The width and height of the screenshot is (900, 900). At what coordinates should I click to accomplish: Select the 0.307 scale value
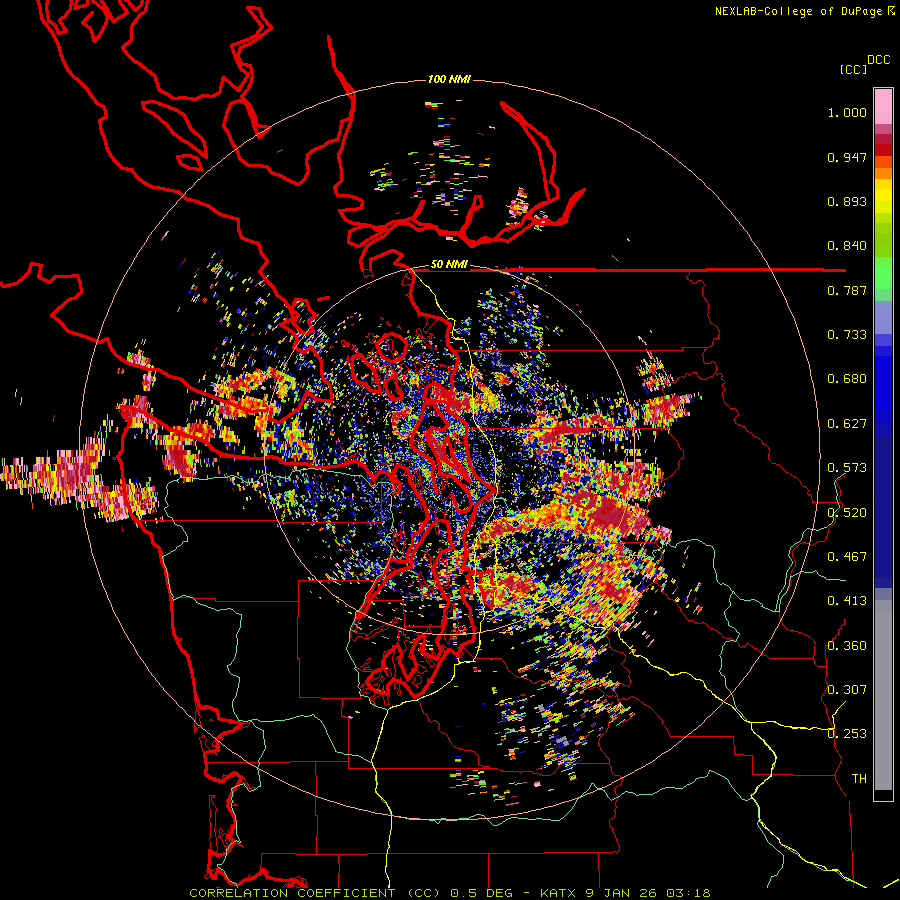point(847,689)
